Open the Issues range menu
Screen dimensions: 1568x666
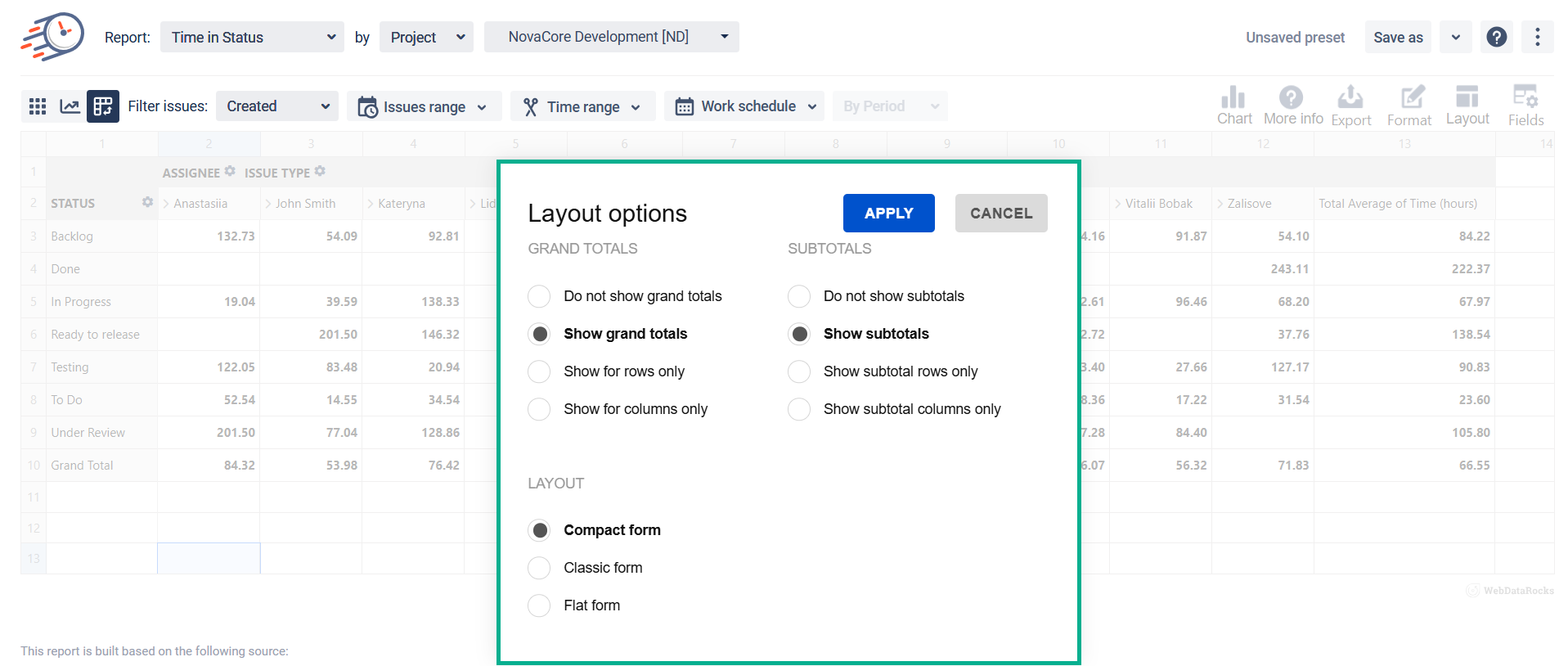(x=424, y=106)
